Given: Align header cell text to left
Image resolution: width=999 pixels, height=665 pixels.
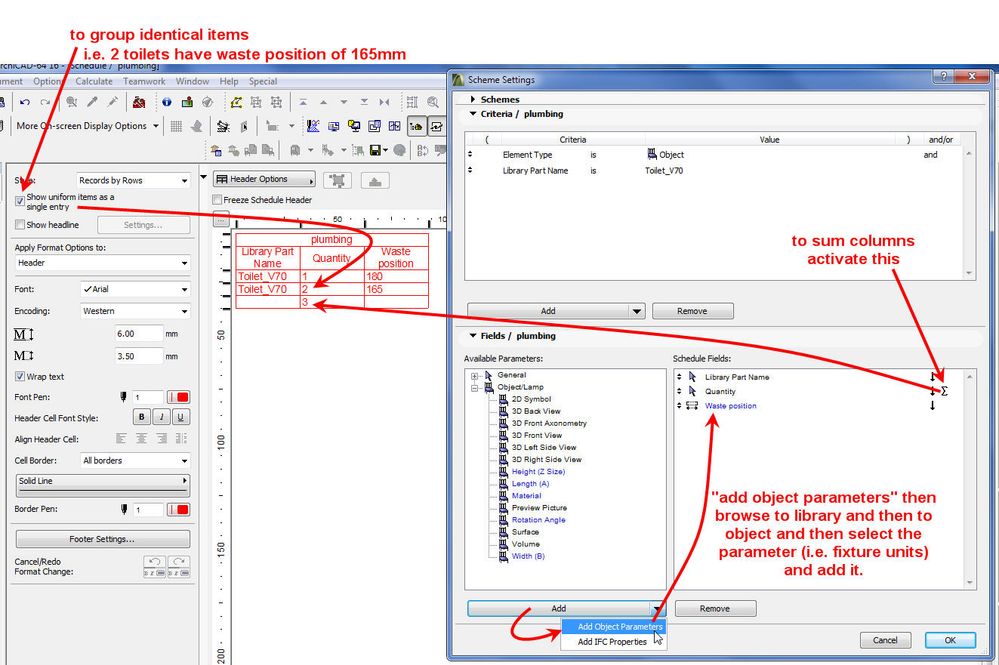Looking at the screenshot, I should click(x=122, y=439).
